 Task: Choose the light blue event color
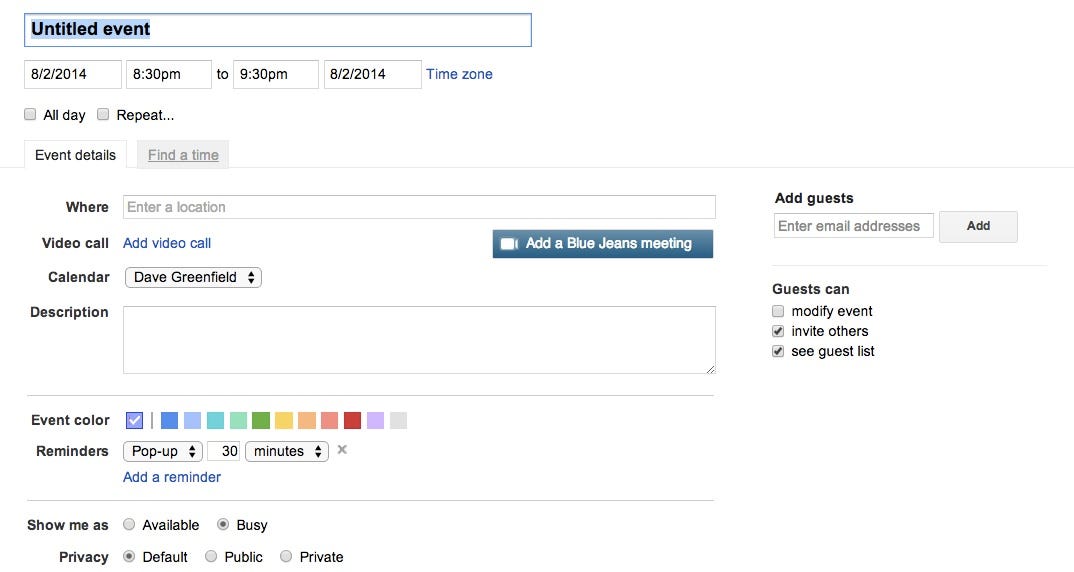point(192,420)
